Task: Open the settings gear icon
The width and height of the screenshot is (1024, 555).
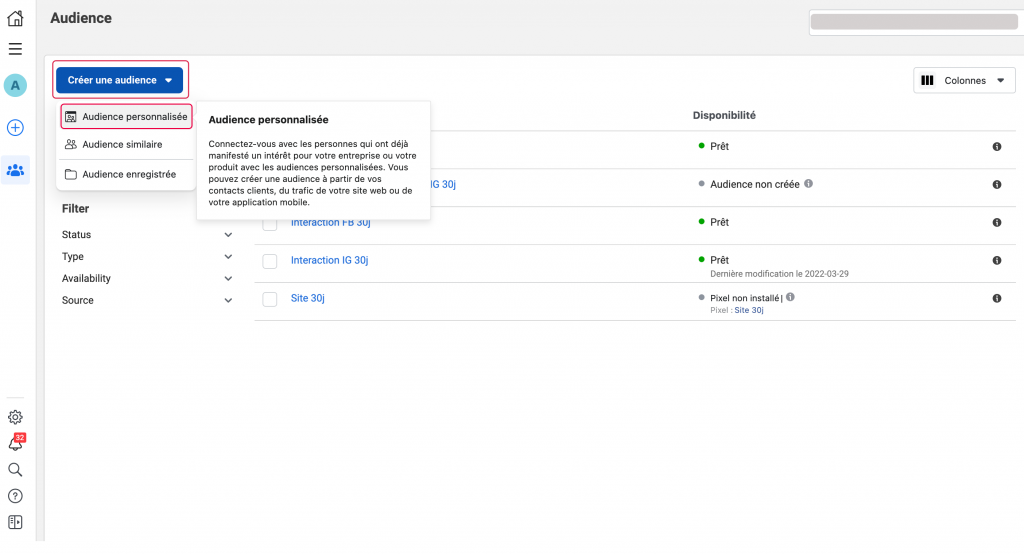Action: click(15, 417)
